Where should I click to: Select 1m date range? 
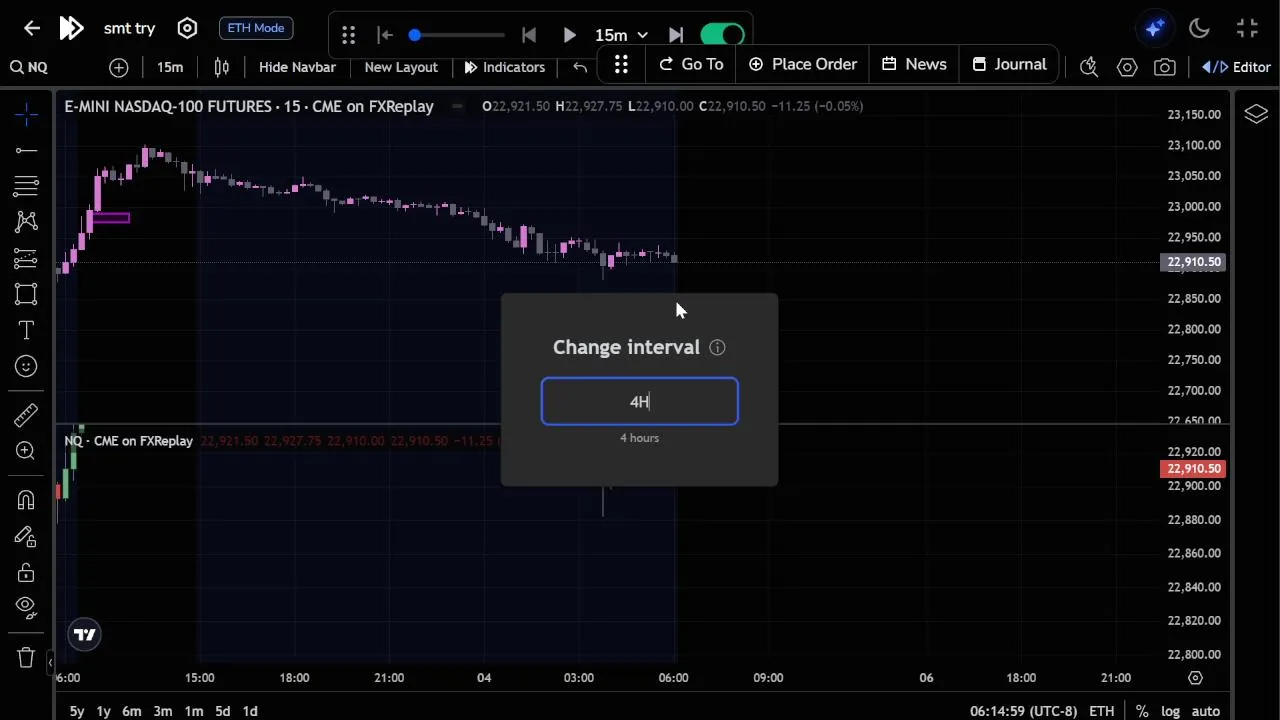click(x=194, y=711)
